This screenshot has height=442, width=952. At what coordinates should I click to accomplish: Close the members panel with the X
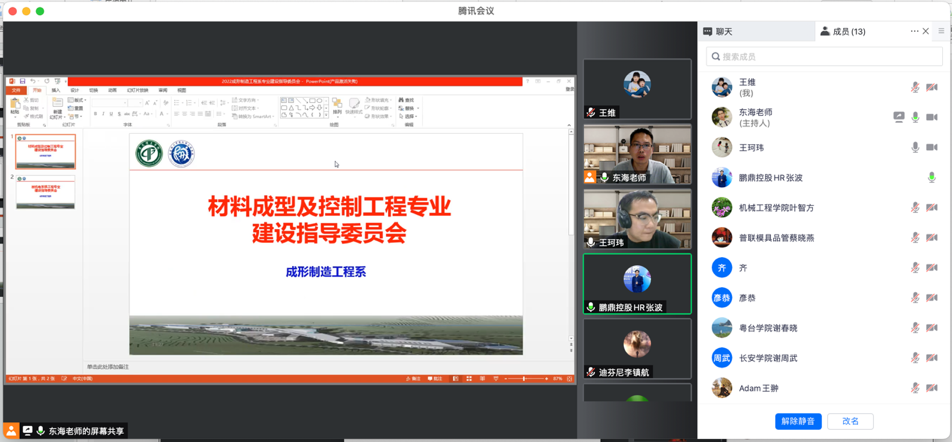point(926,31)
